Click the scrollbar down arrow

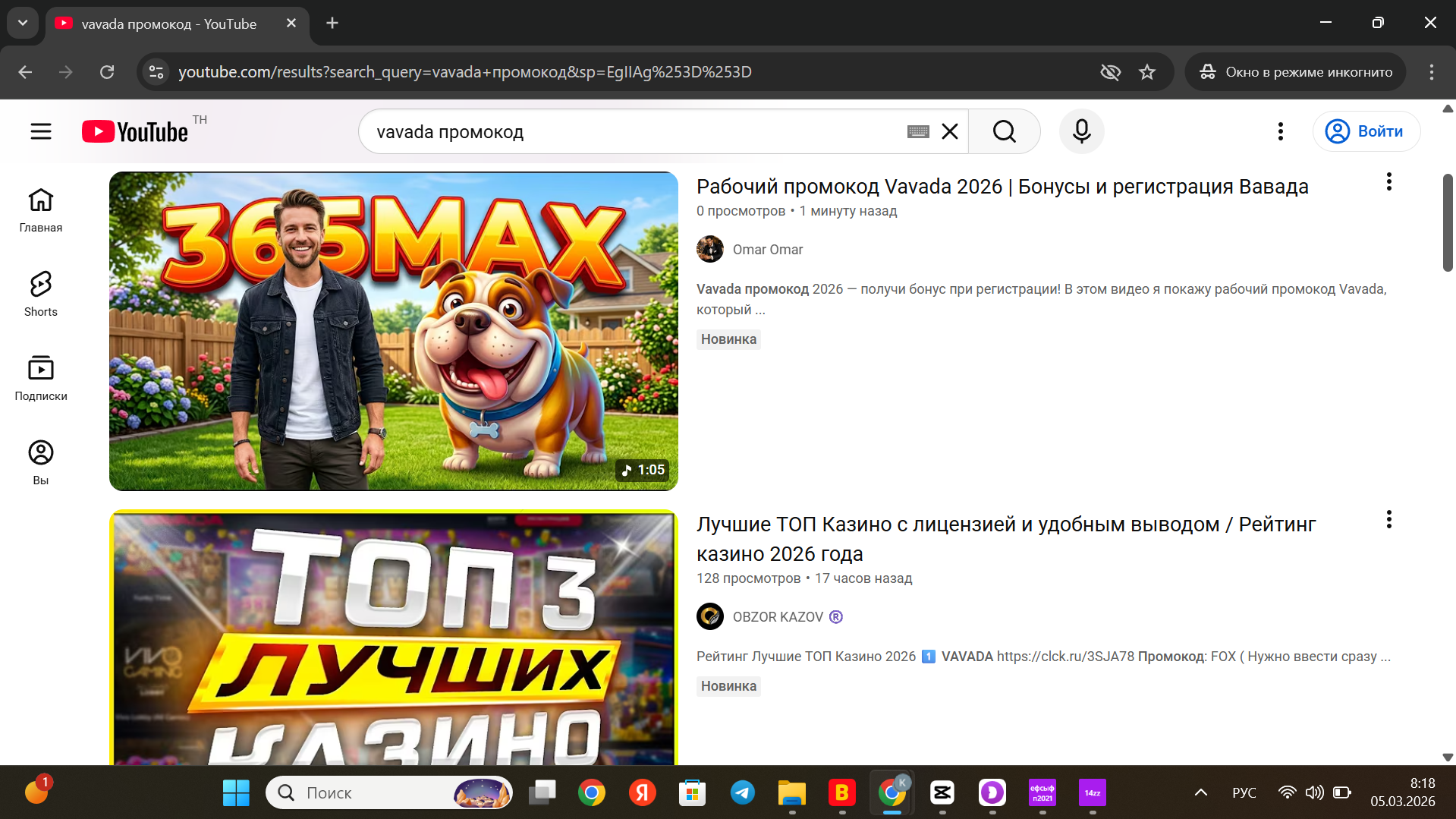coord(1448,758)
